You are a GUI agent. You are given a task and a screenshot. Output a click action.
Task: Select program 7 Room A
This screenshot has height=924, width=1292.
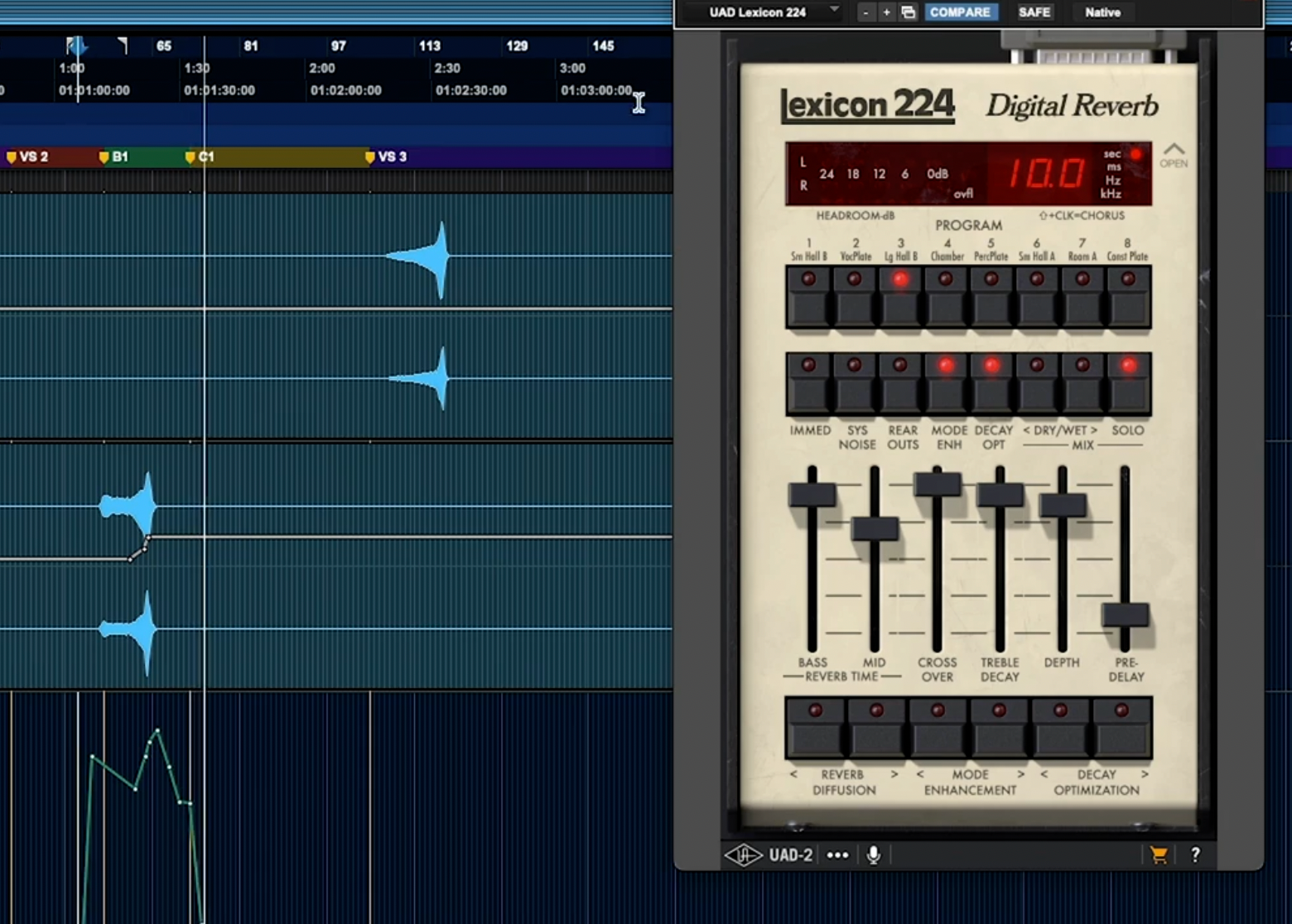1082,299
